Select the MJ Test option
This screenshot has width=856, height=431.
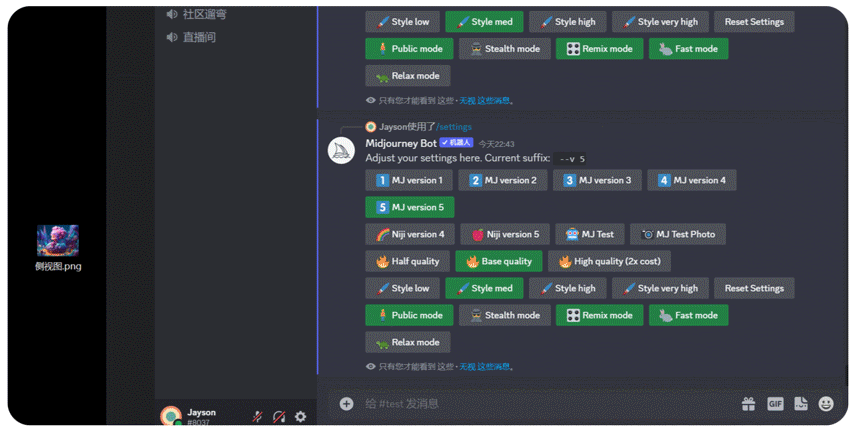[590, 234]
